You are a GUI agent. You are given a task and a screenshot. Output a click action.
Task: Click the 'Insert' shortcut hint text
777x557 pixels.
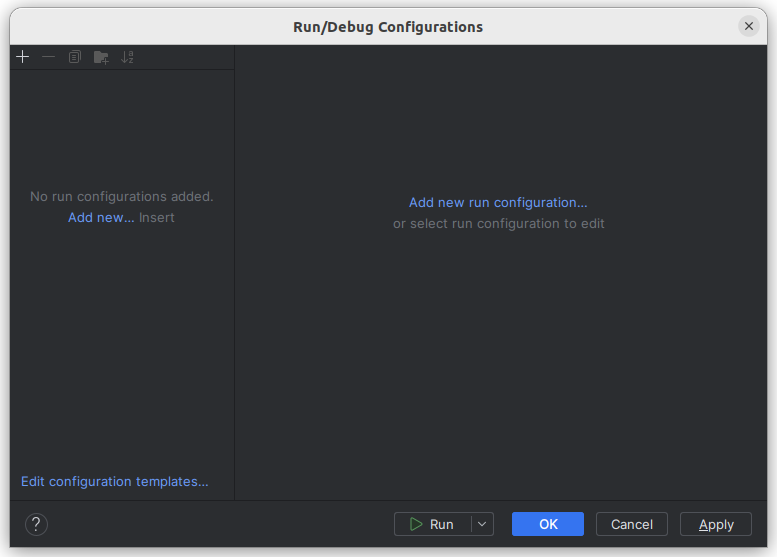tap(157, 217)
